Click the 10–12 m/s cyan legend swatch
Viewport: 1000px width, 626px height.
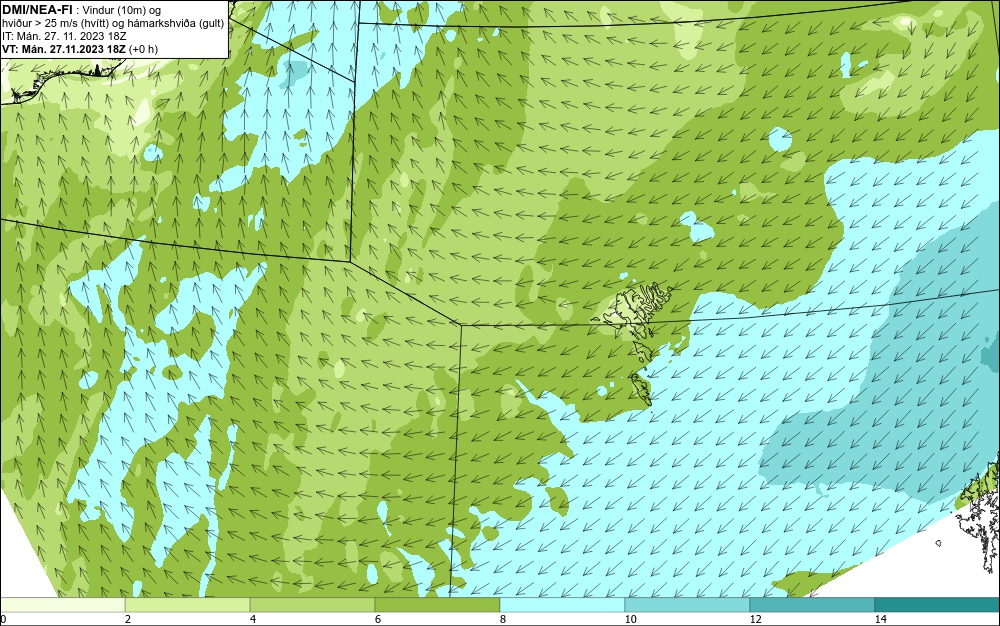688,605
